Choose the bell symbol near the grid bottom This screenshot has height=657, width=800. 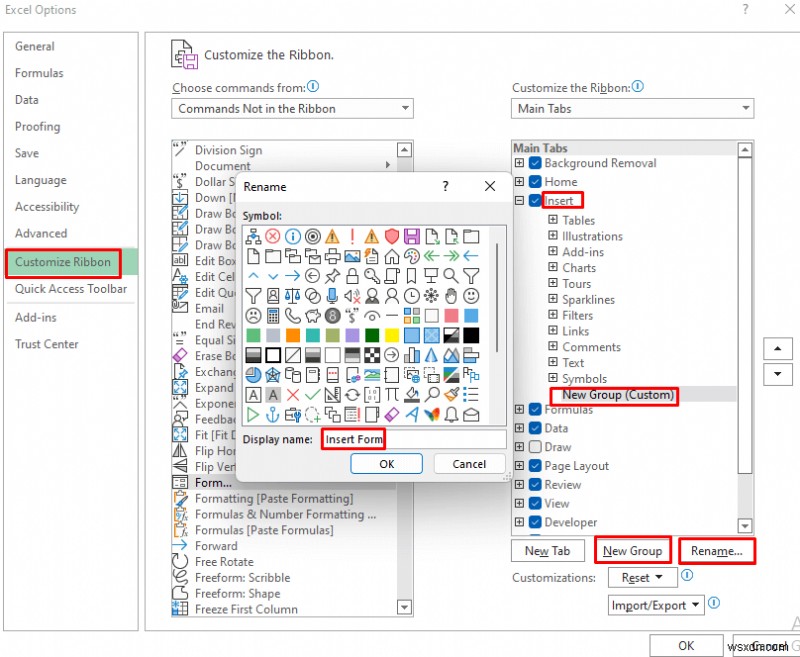[450, 412]
